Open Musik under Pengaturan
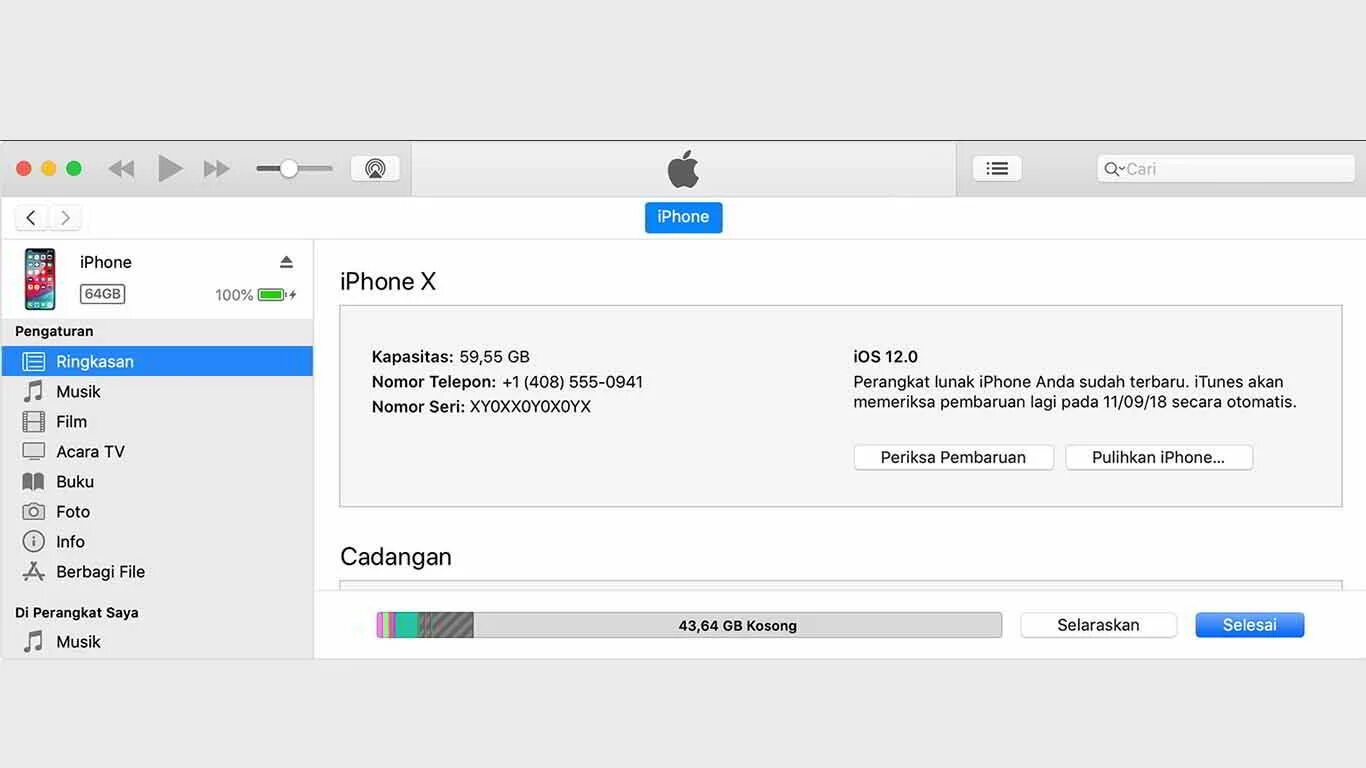 pyautogui.click(x=157, y=391)
